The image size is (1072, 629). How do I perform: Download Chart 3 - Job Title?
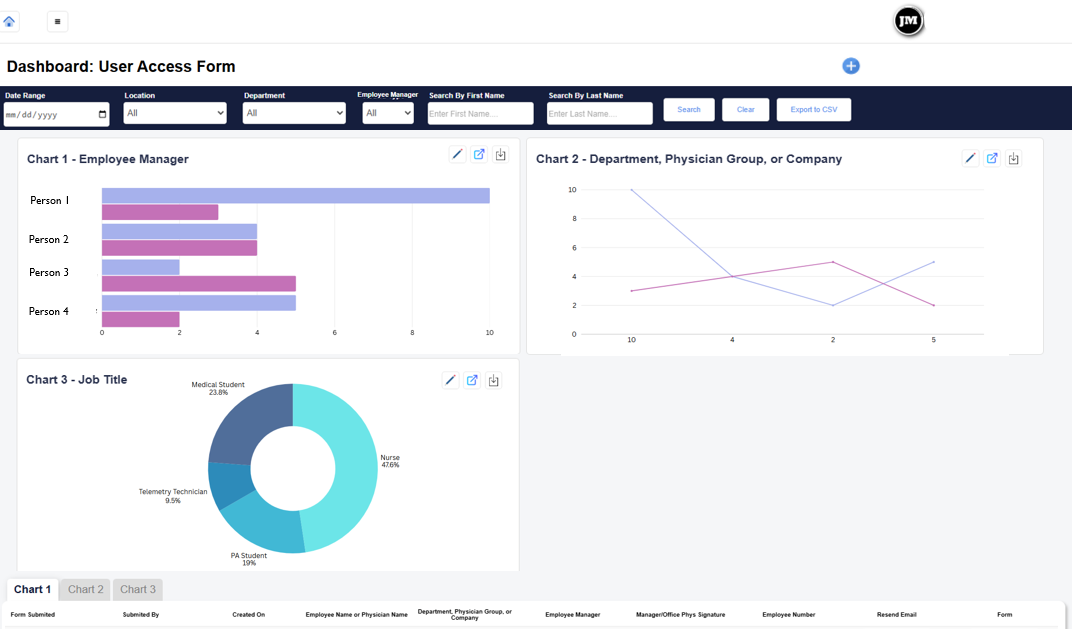494,380
